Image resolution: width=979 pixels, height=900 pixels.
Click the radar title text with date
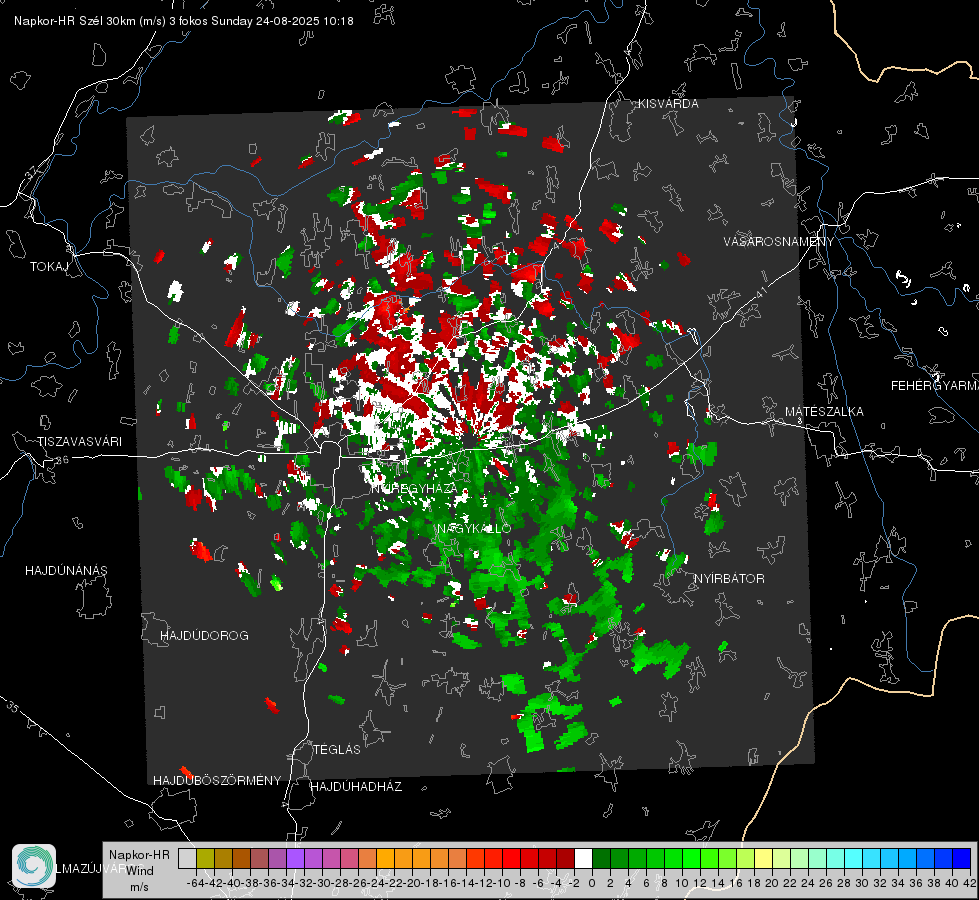point(184,21)
